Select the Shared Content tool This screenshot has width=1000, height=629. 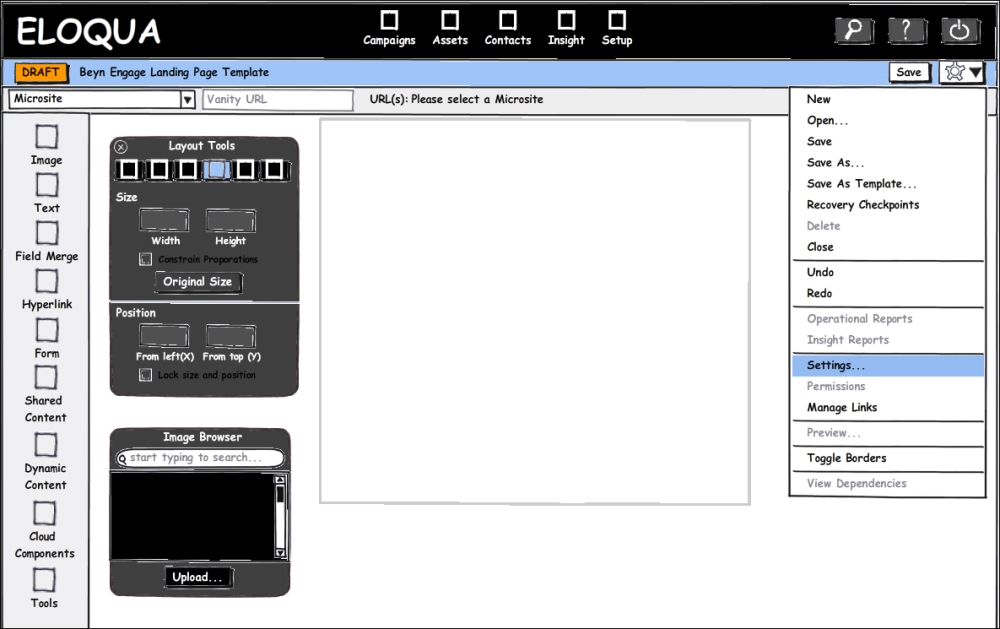coord(46,378)
